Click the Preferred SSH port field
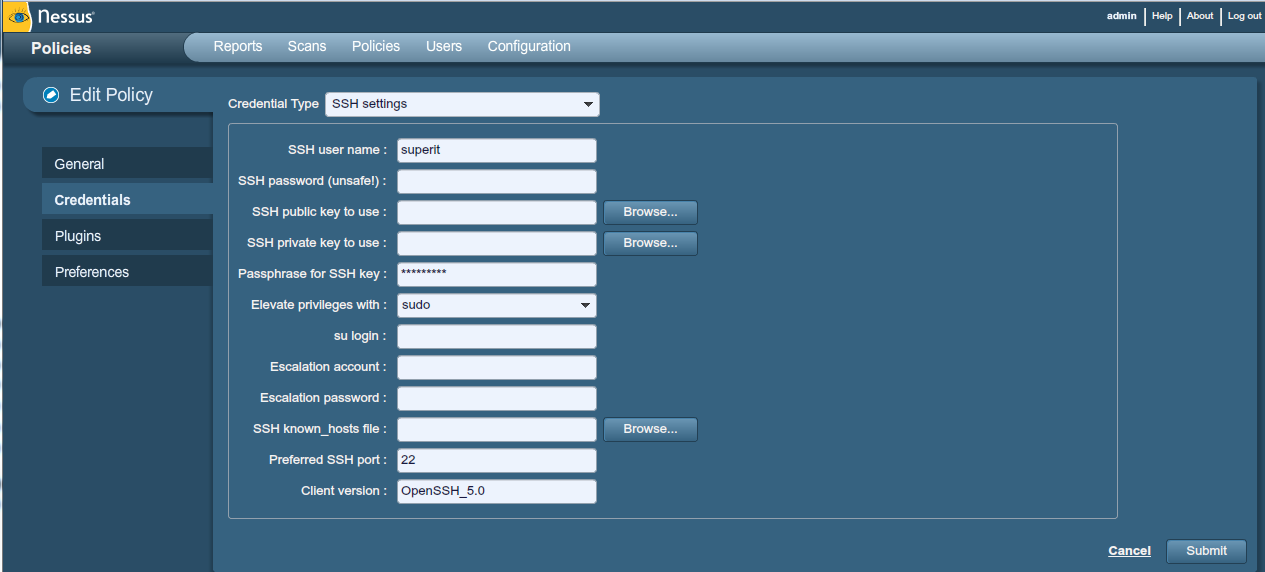Screen dimensions: 1265x572 click(x=497, y=460)
